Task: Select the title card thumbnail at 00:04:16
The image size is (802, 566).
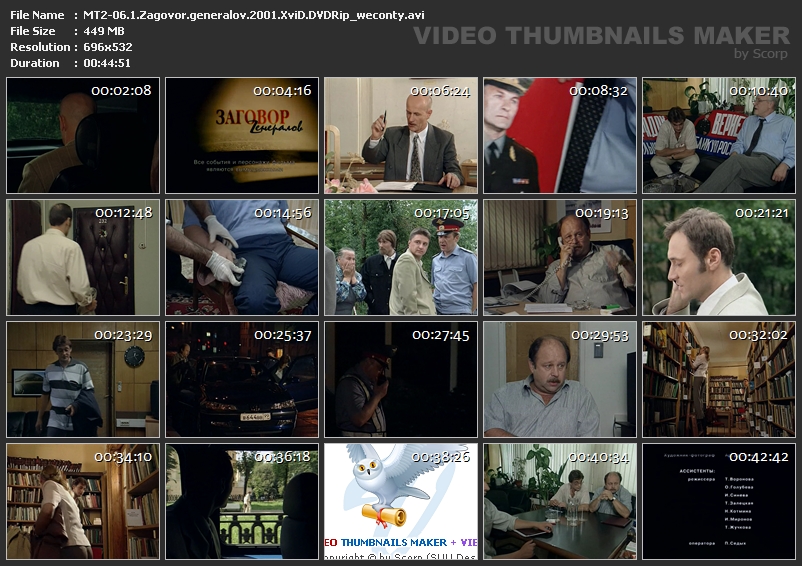Action: (x=242, y=135)
